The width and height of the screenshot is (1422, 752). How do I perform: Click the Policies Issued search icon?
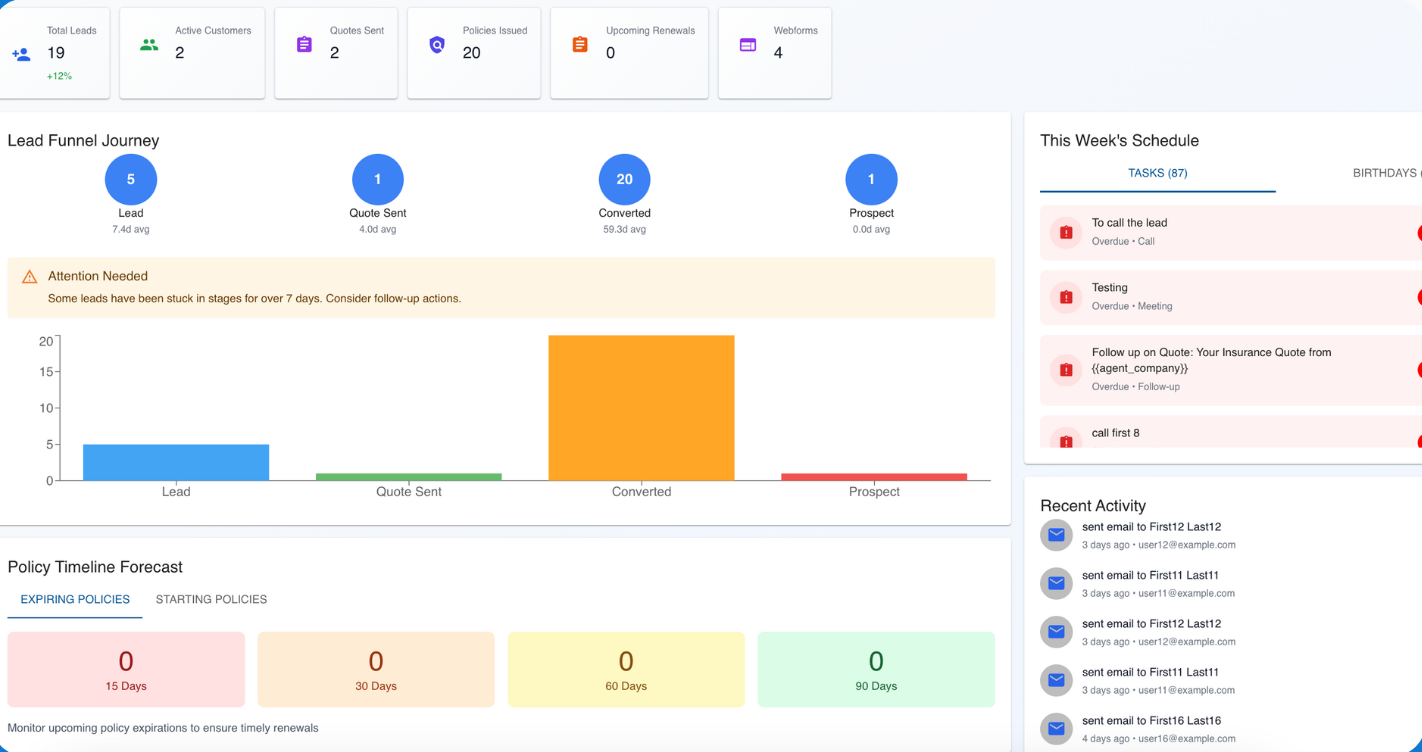(x=437, y=45)
